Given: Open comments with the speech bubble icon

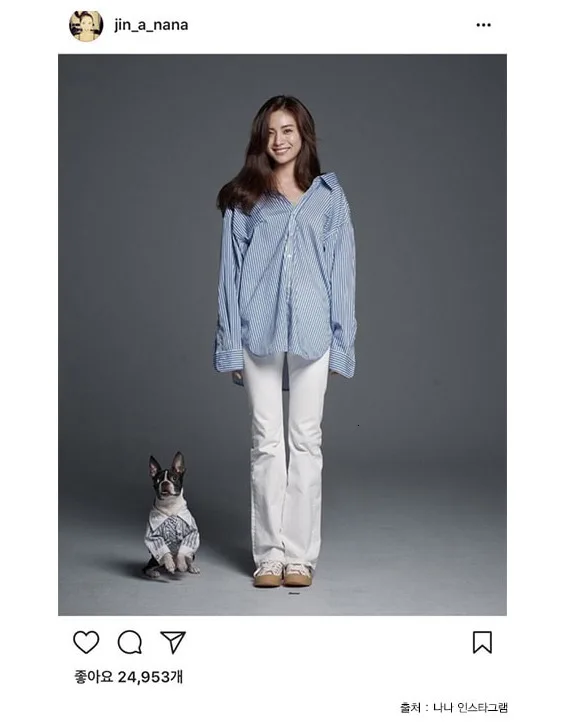Looking at the screenshot, I should (129, 642).
